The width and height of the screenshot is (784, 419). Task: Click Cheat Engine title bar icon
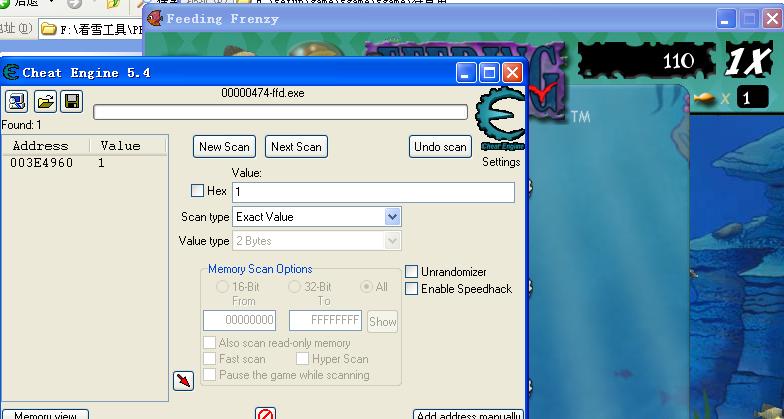pos(10,72)
